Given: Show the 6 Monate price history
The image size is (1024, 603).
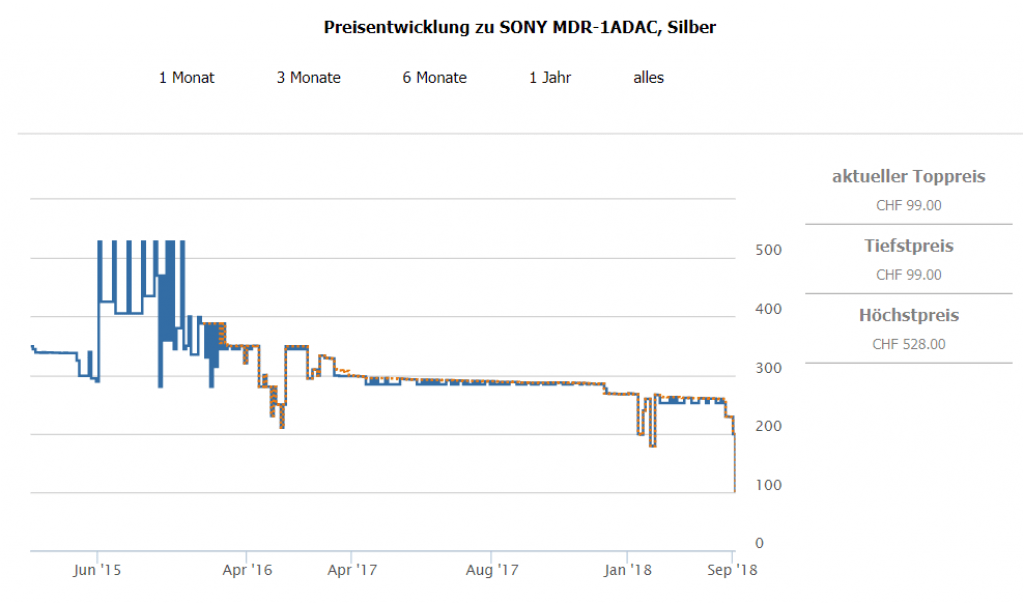Looking at the screenshot, I should [x=434, y=77].
